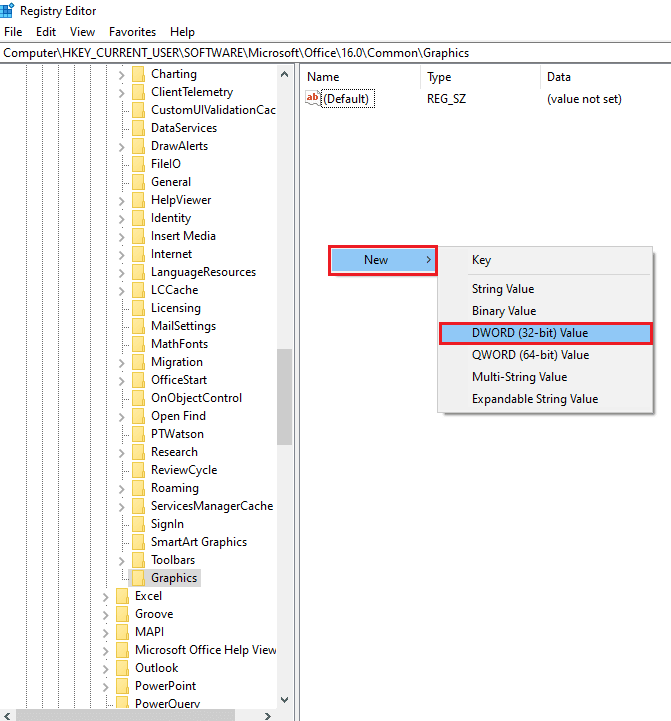Open the Help menu
This screenshot has width=671, height=721.
point(182,32)
